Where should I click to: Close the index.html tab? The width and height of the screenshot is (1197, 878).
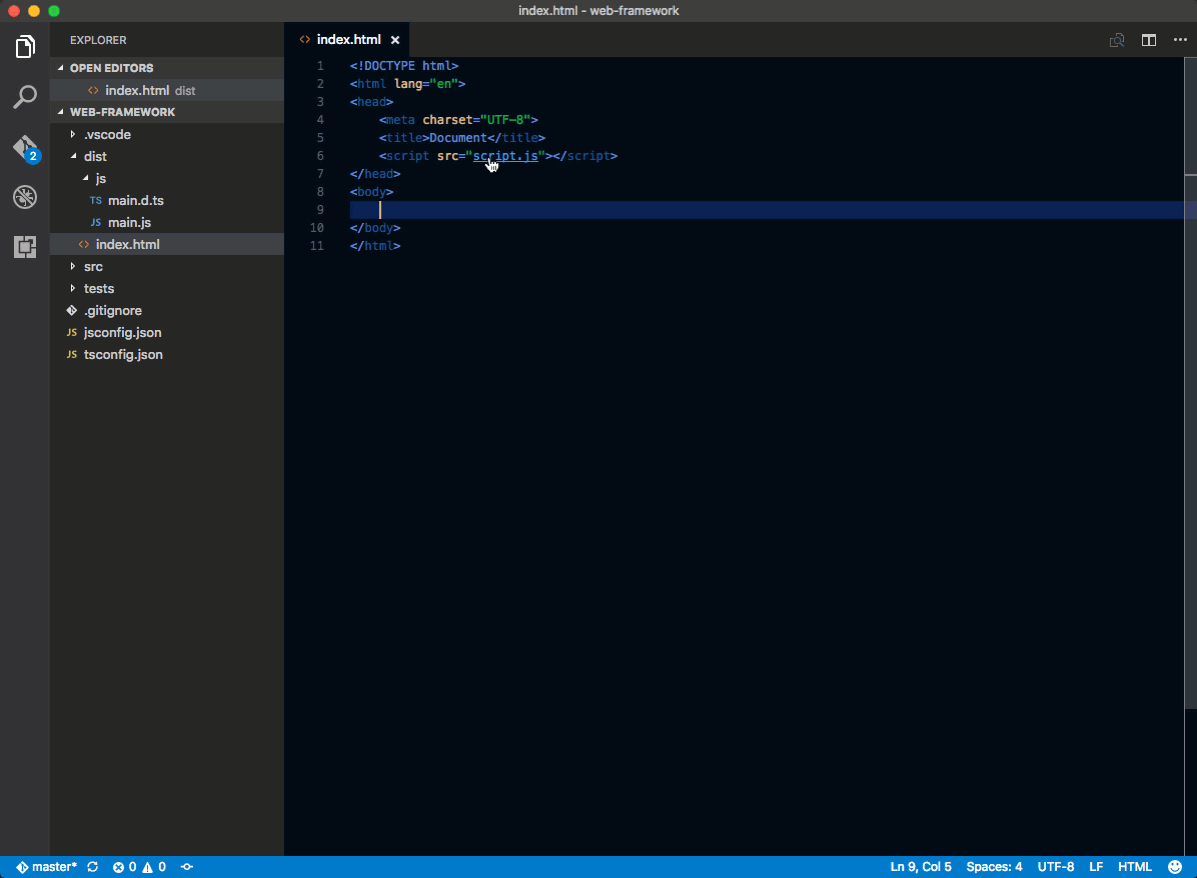(395, 40)
